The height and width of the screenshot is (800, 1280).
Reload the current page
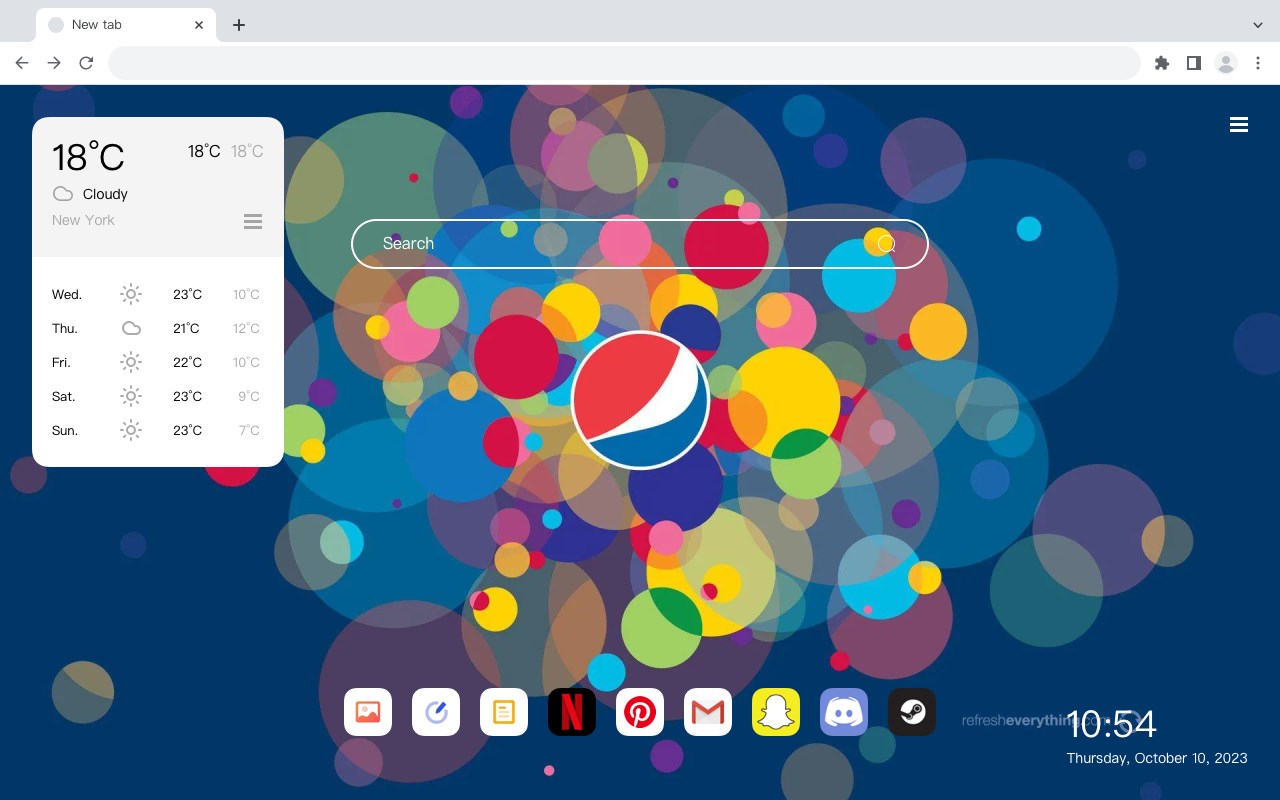(x=86, y=63)
